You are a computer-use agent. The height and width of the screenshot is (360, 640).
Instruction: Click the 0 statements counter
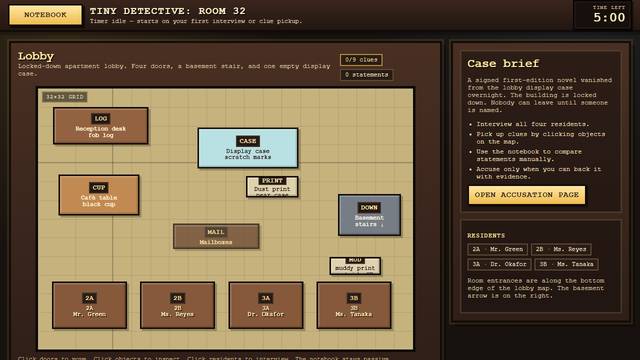pos(367,75)
